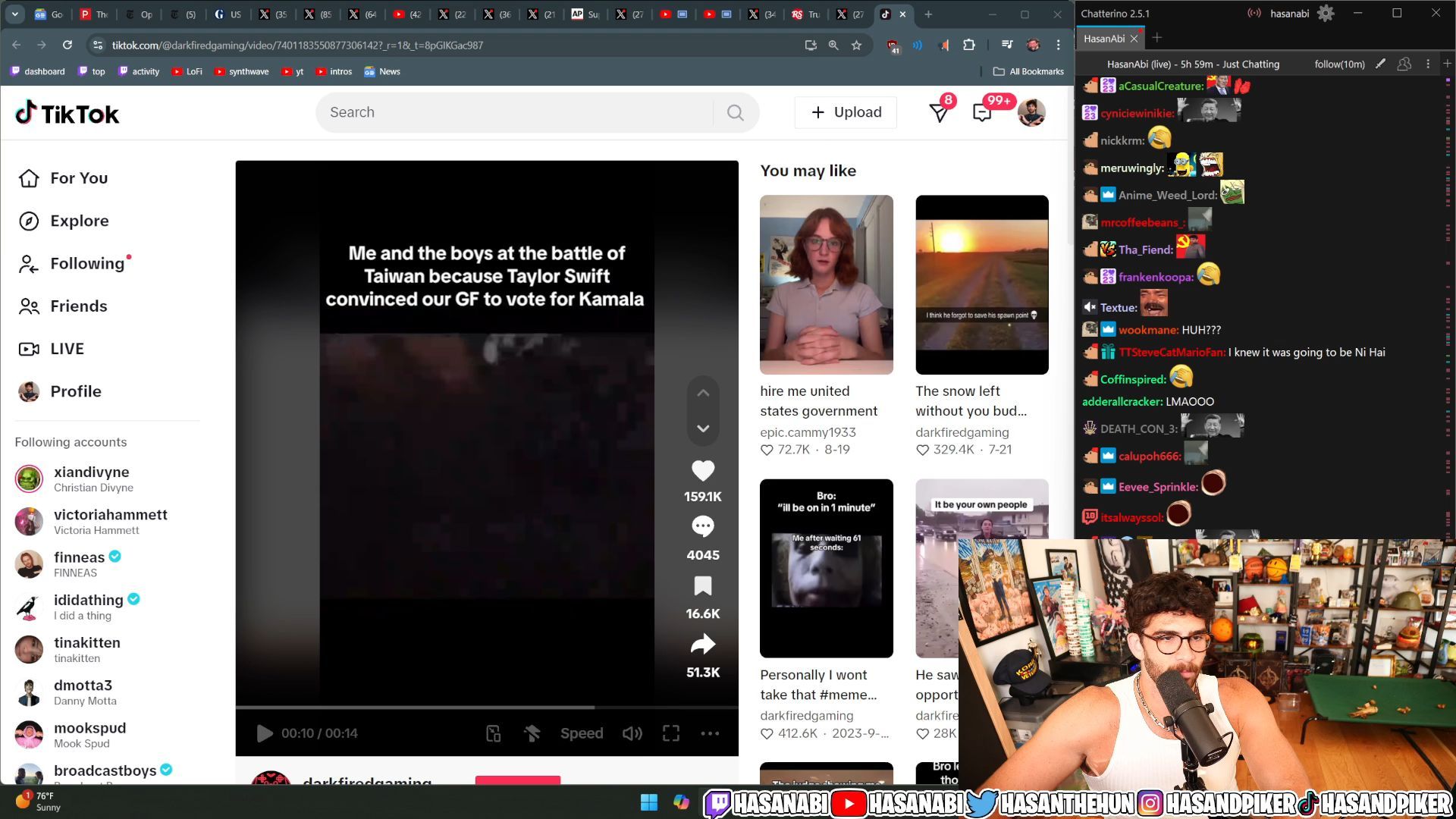1456x819 pixels.
Task: Open the Speed playback menu
Action: pyautogui.click(x=581, y=733)
